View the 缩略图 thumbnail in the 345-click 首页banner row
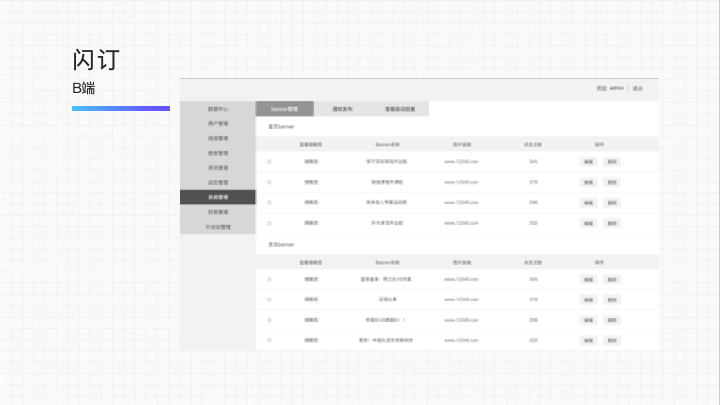This screenshot has width=720, height=405. 311,162
